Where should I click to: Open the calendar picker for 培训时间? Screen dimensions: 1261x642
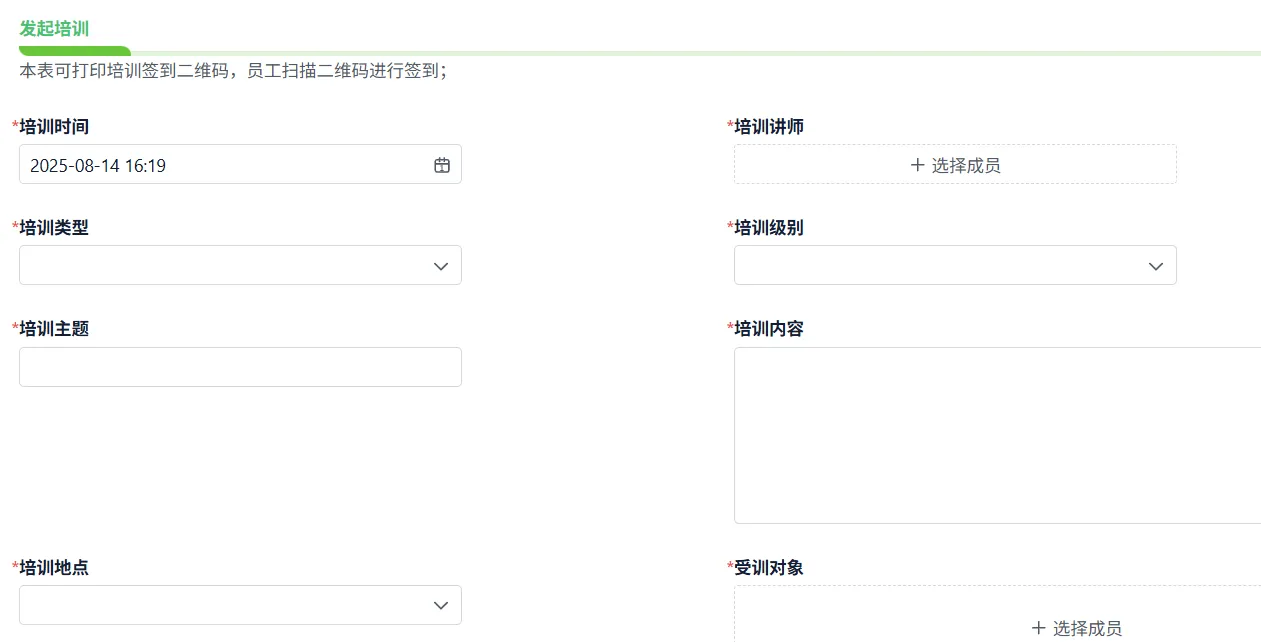tap(442, 165)
